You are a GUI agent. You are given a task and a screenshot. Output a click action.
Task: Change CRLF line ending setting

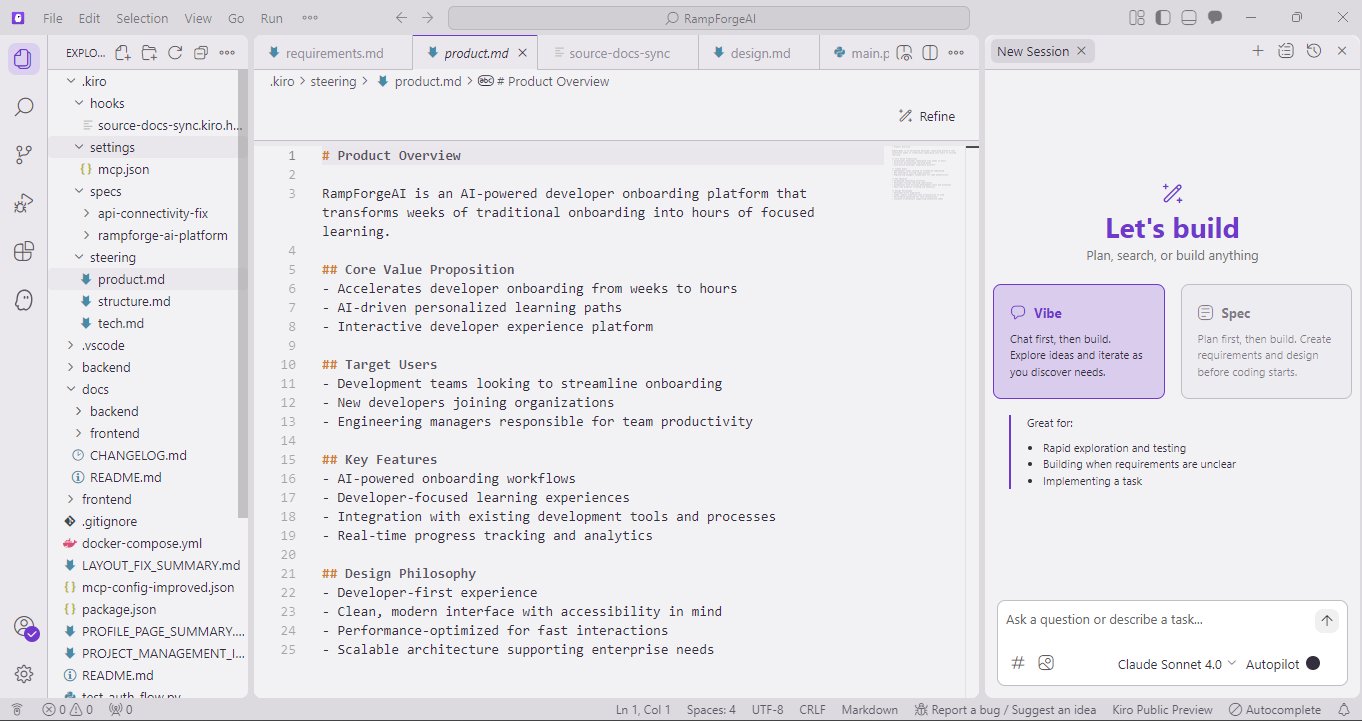[x=812, y=710]
